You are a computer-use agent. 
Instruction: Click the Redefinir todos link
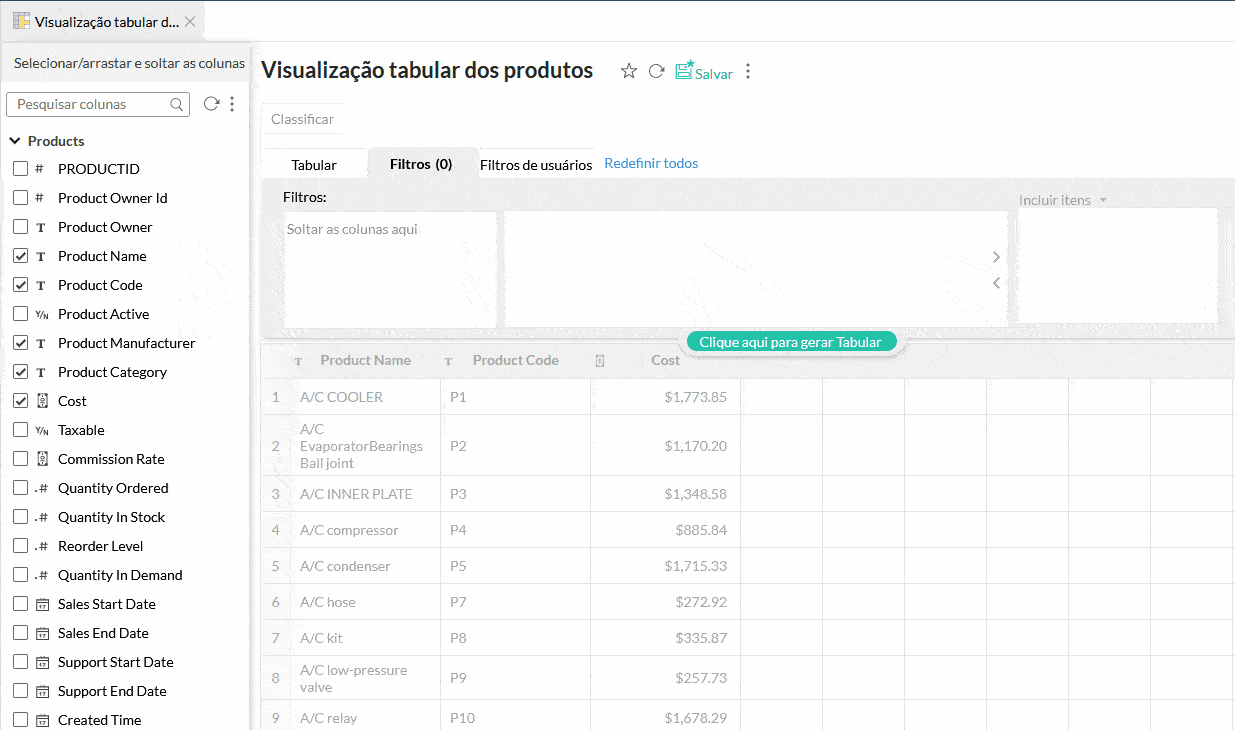pyautogui.click(x=651, y=163)
